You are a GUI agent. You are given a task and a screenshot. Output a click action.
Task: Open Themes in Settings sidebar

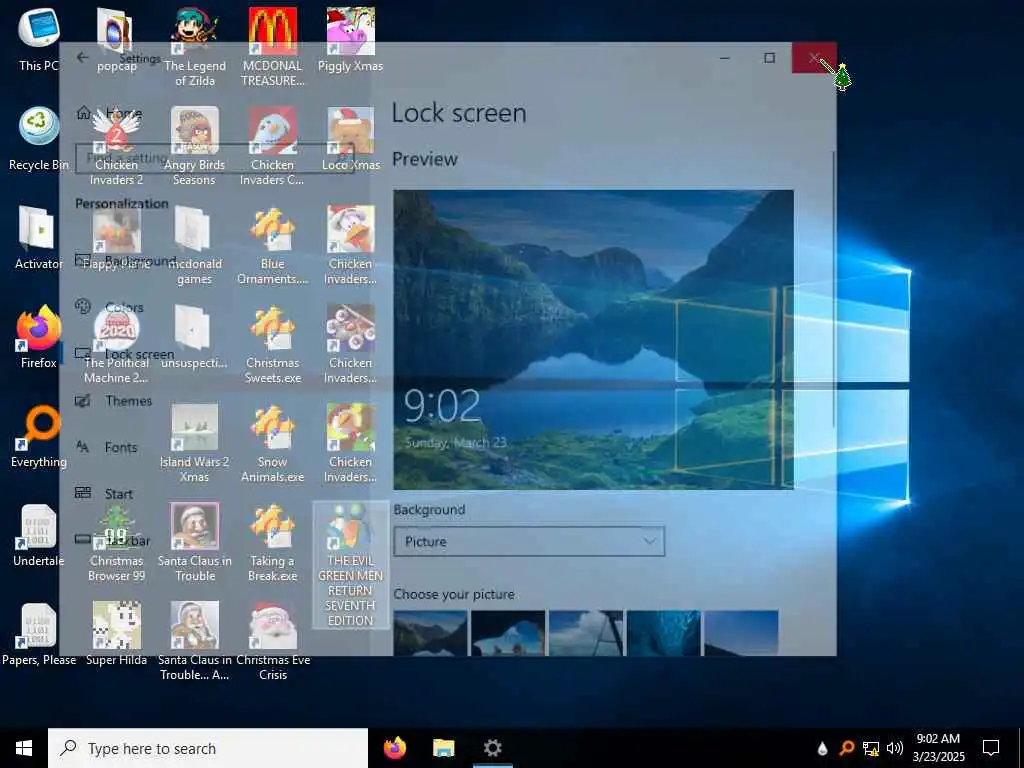pos(114,400)
